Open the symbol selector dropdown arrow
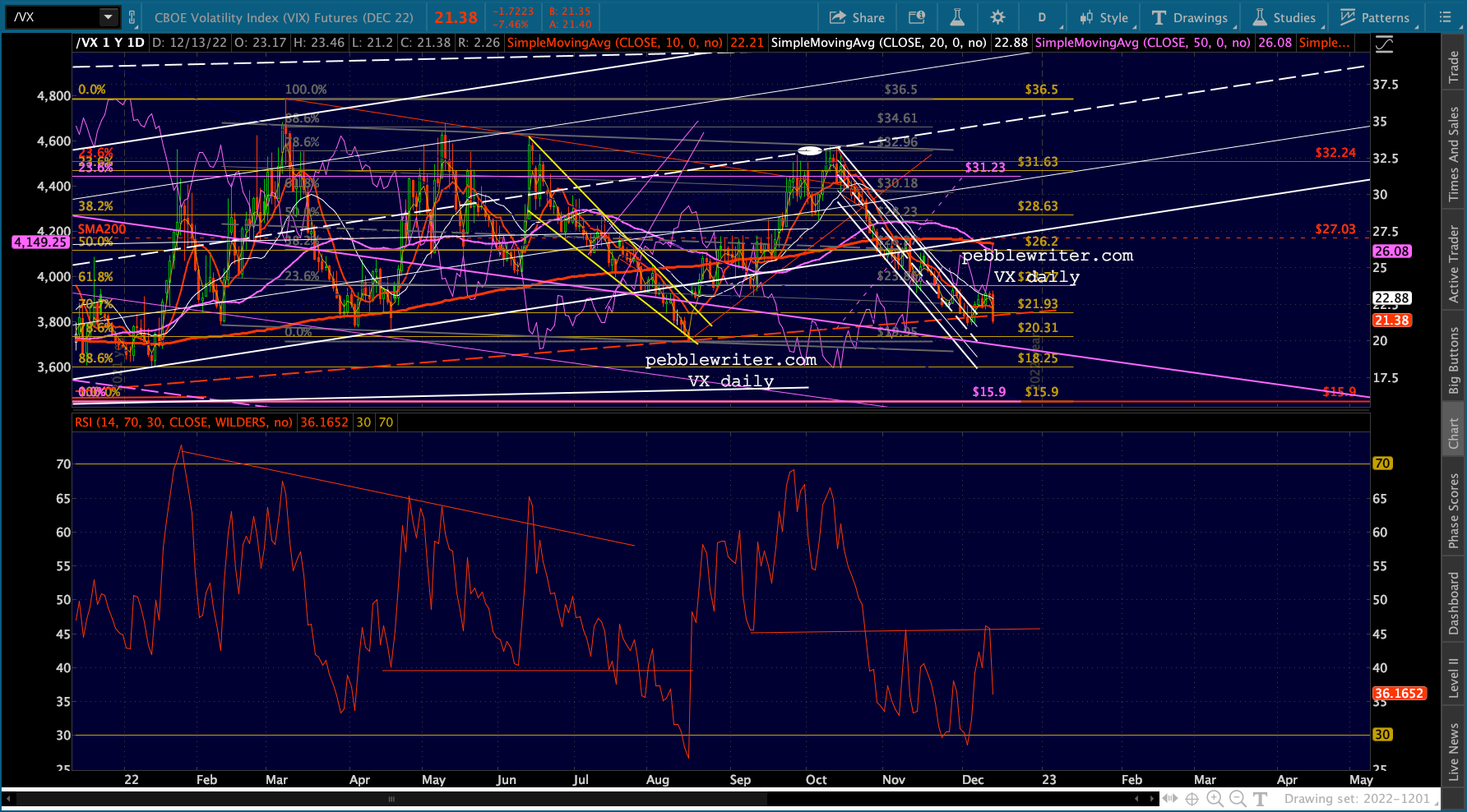 pos(108,17)
